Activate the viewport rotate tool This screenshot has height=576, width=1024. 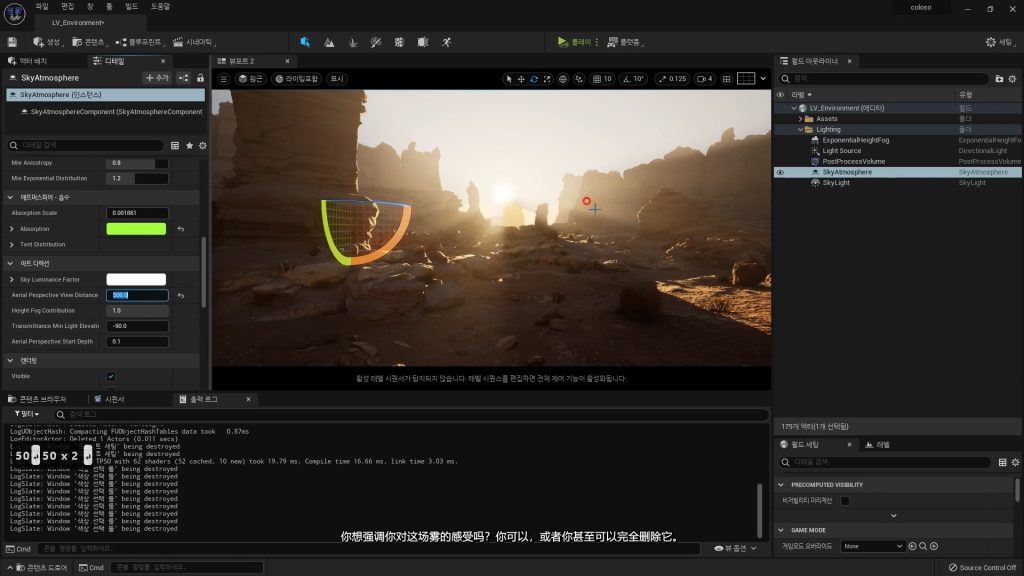(533, 79)
